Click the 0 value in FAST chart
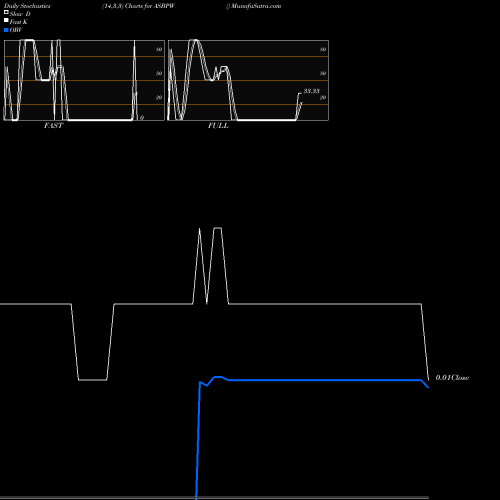Screen dimensions: 500x500 [x=142, y=118]
